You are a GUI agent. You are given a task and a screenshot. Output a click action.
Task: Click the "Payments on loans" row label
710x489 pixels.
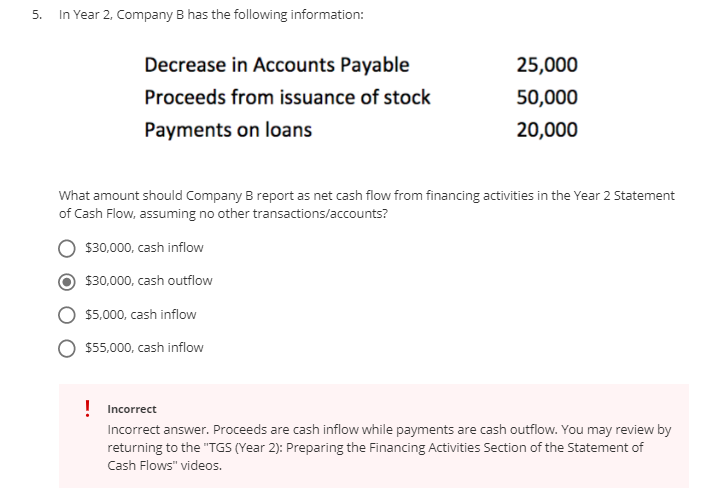[x=228, y=130]
